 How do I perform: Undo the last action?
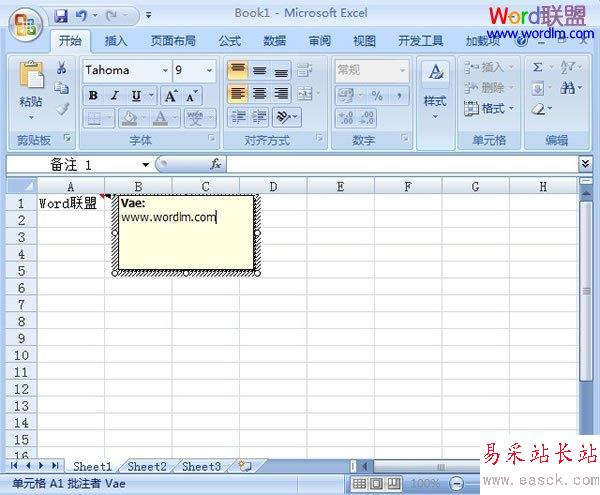point(81,16)
